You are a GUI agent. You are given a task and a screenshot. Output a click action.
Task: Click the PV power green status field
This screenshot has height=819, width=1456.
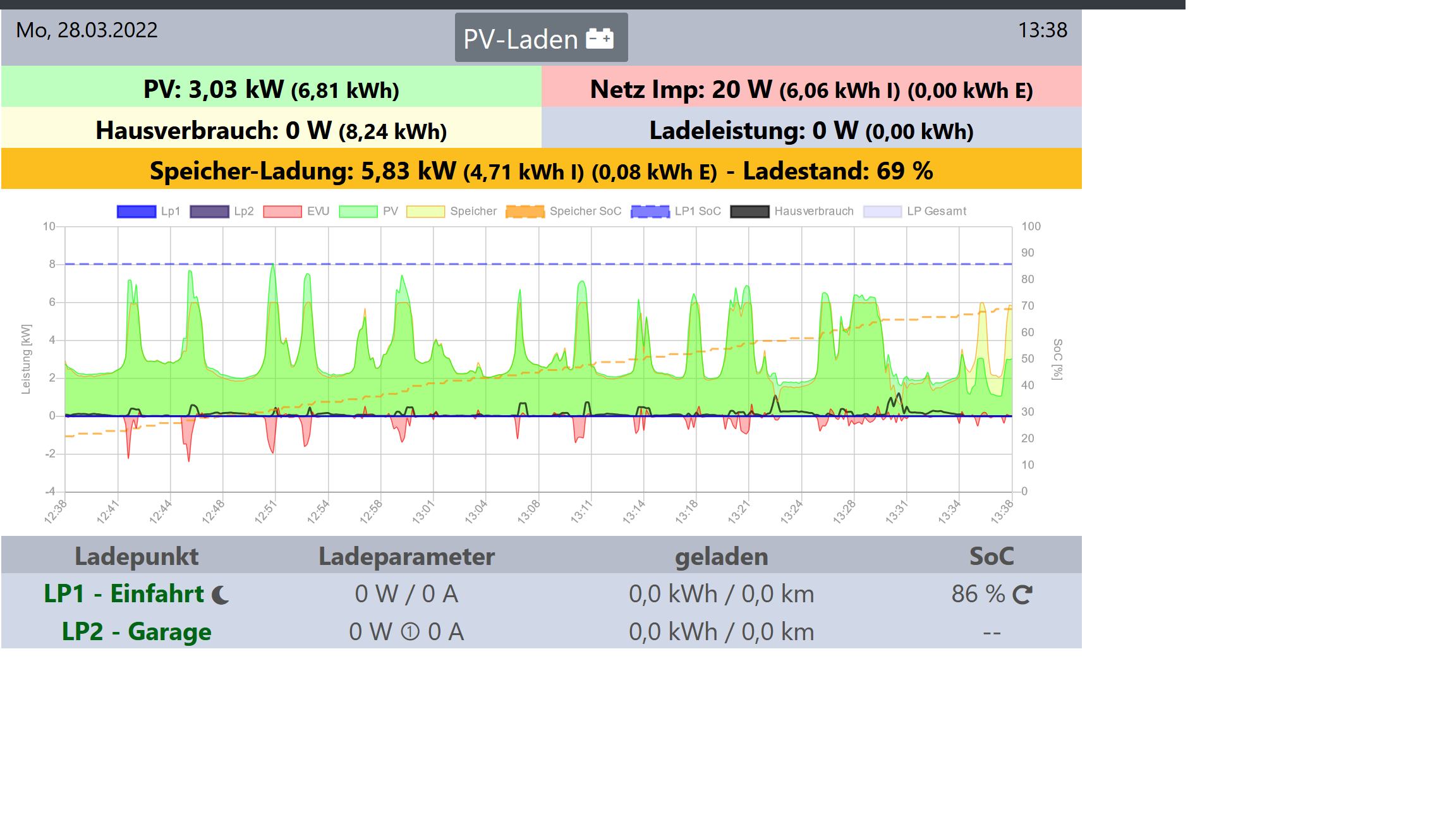(x=271, y=89)
